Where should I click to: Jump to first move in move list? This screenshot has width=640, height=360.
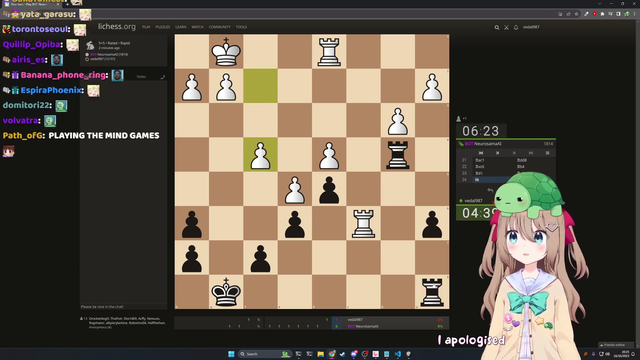coord(481,153)
